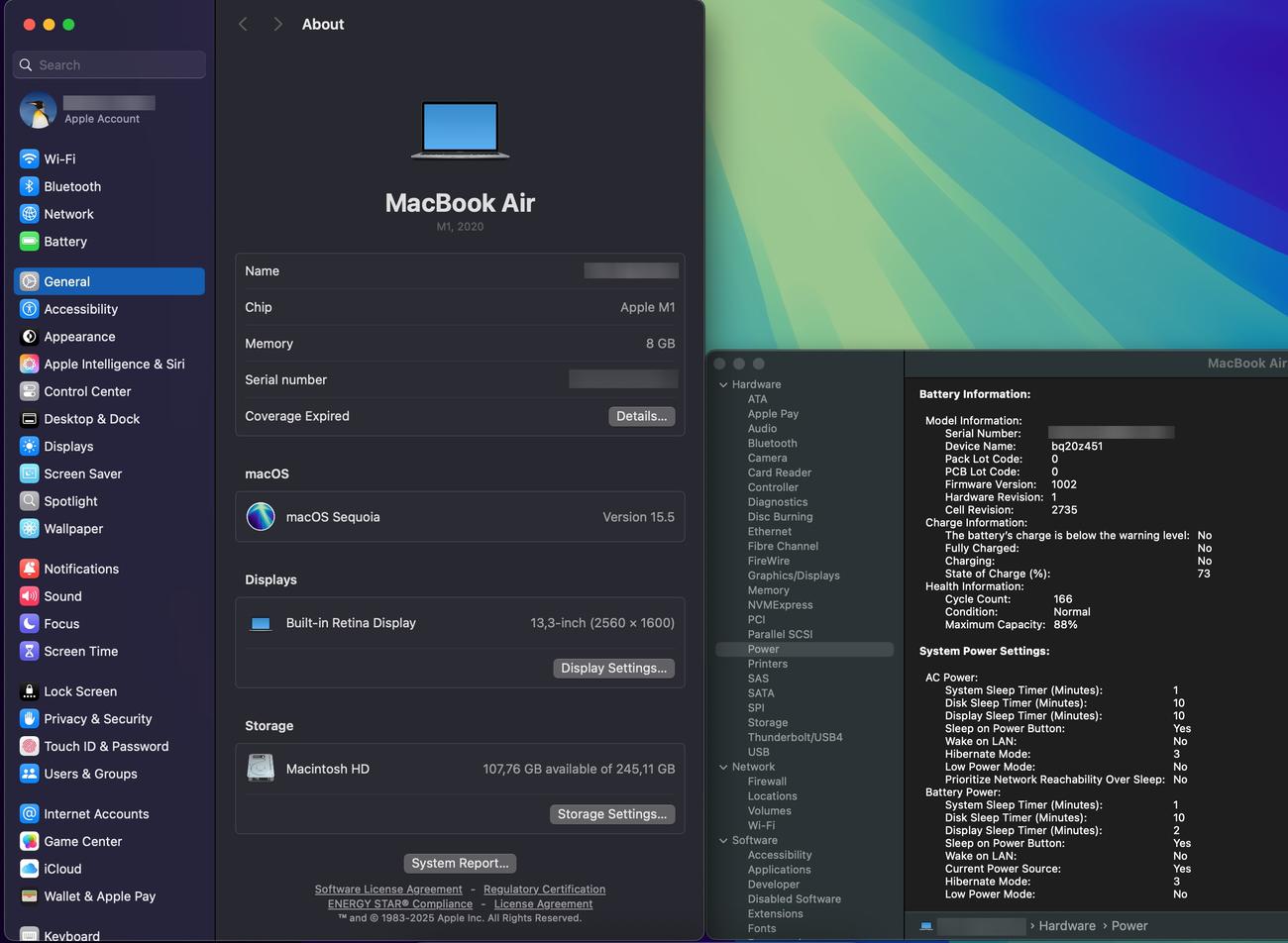The image size is (1288, 943).
Task: Click the macOS Sequoia logo icon
Action: pyautogui.click(x=261, y=517)
